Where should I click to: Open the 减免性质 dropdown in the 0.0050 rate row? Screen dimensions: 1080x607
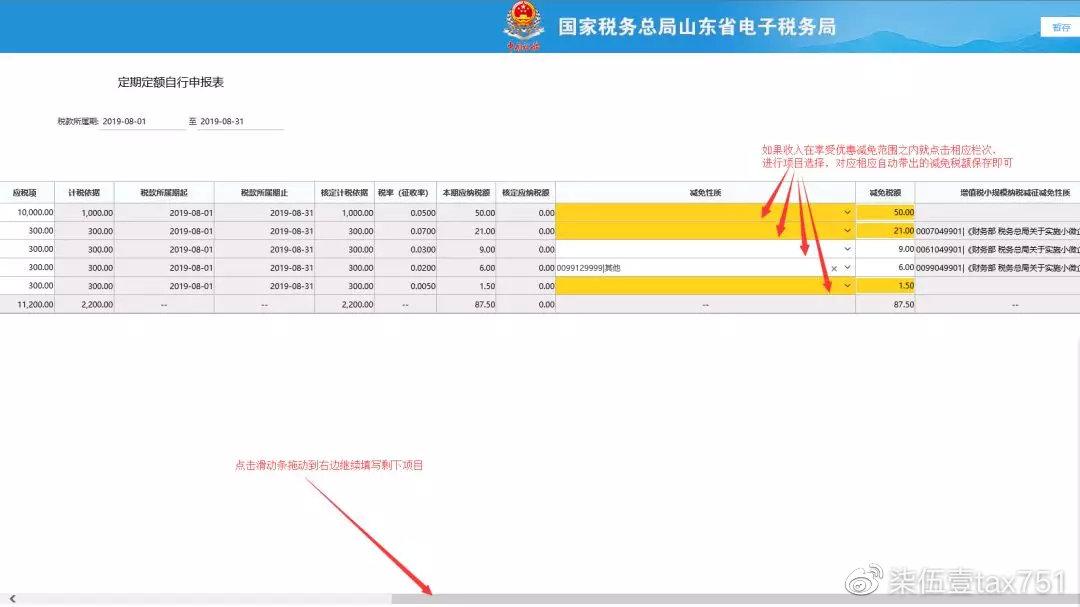(847, 286)
